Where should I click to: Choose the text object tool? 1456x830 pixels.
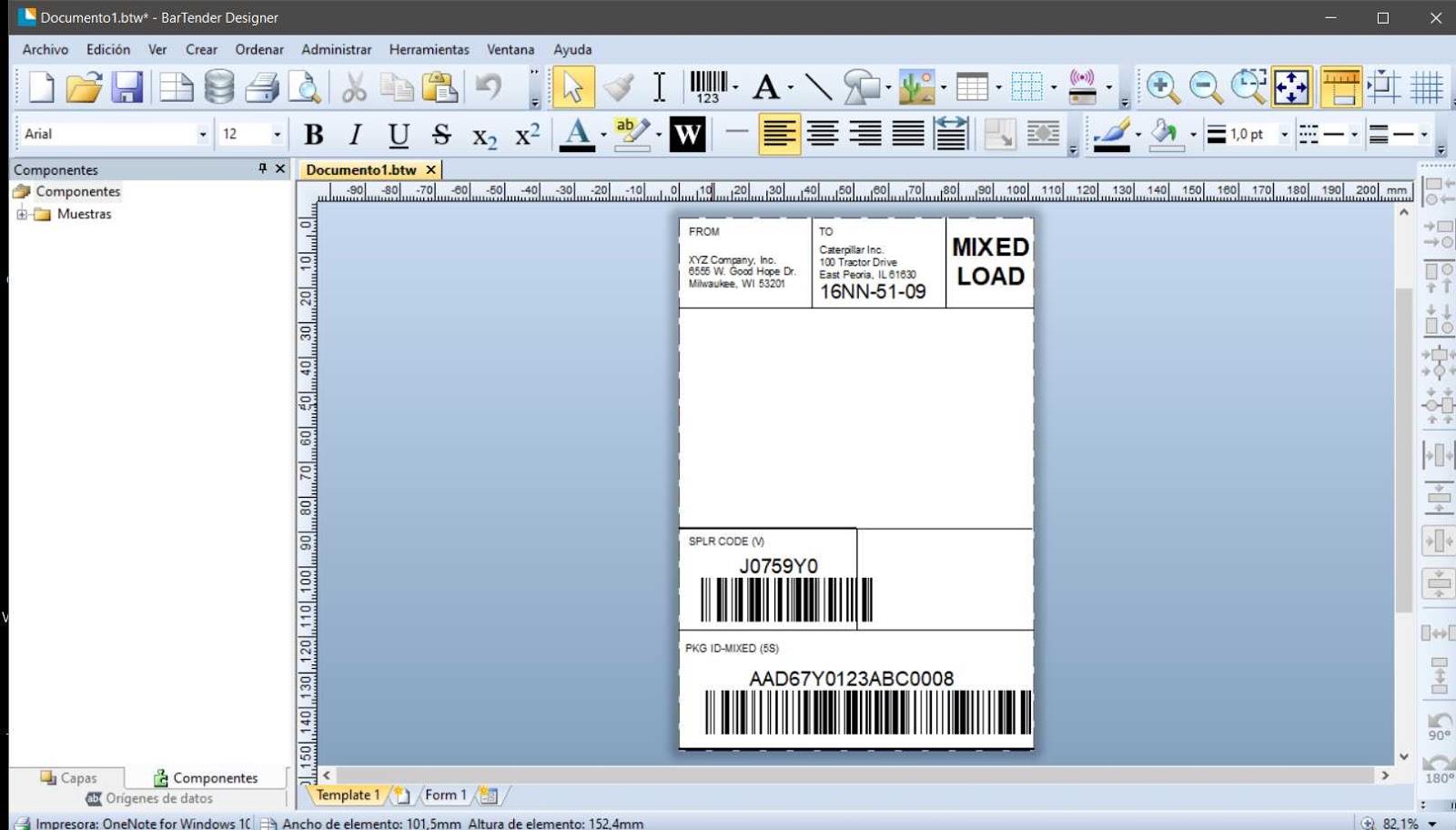765,87
